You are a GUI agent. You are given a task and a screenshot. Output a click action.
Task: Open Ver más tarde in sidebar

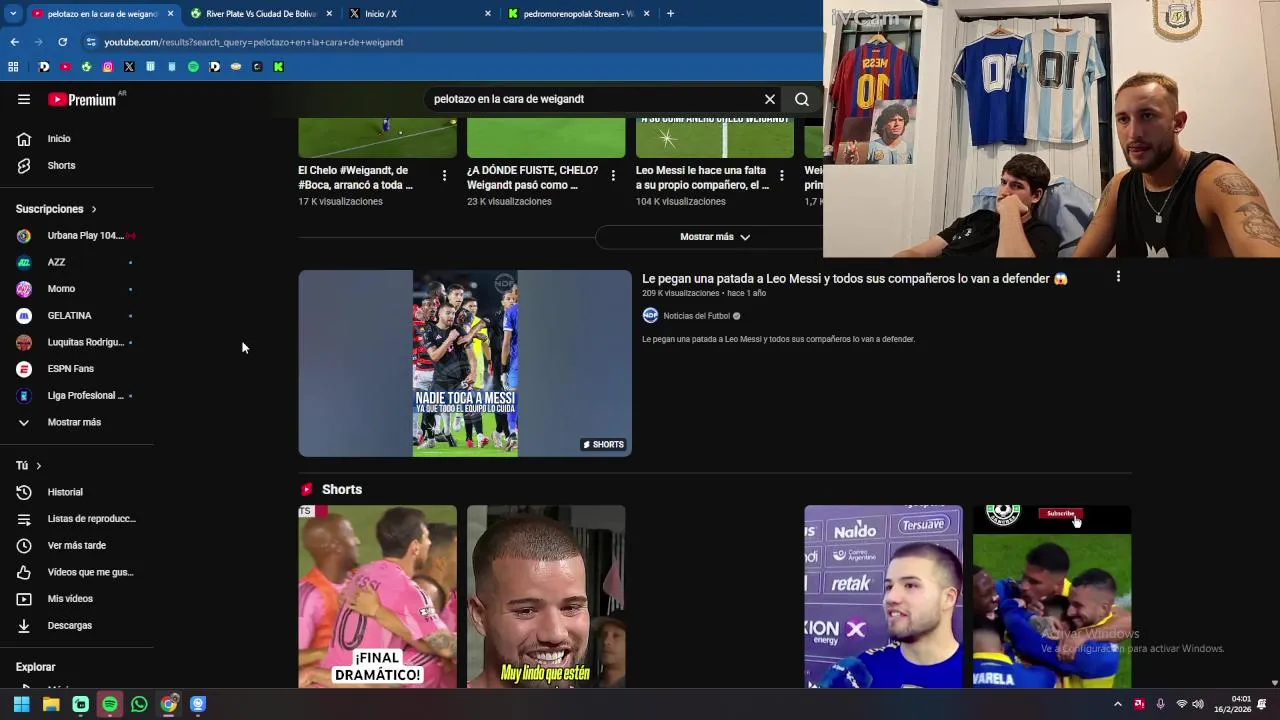point(77,545)
